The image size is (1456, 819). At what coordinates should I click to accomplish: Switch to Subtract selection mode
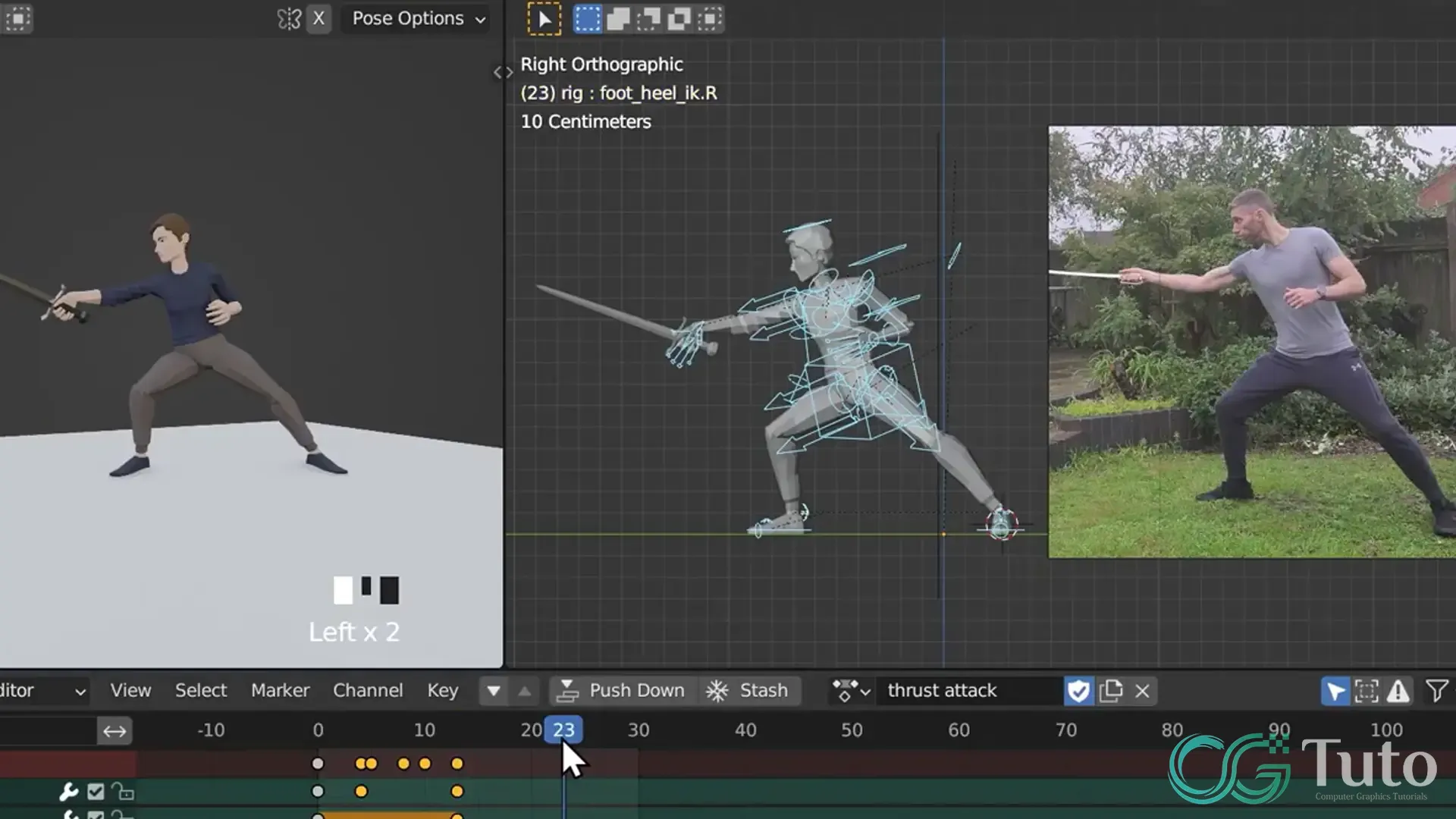tap(648, 19)
